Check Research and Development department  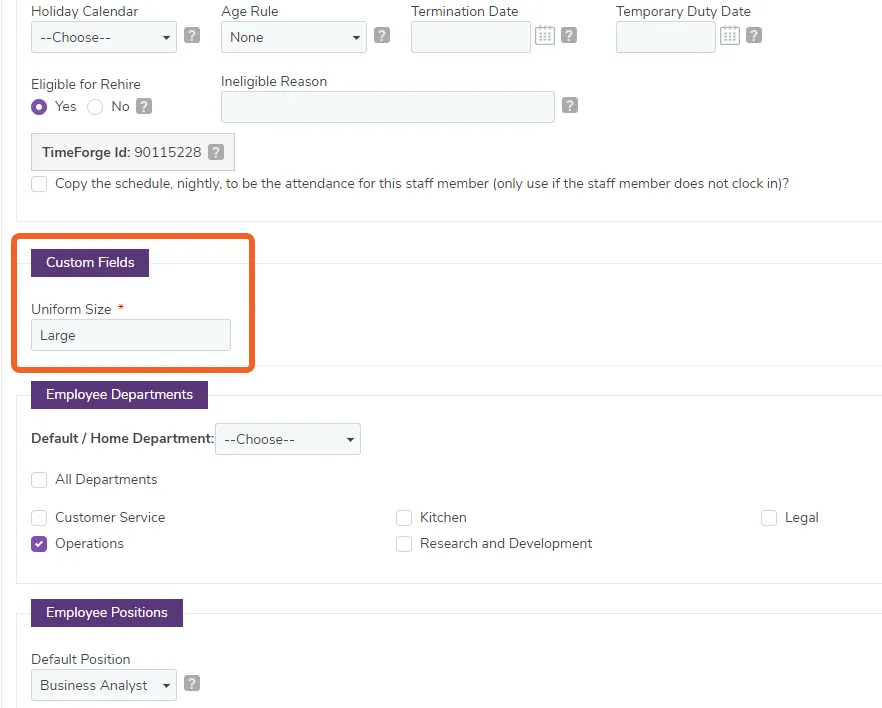pyautogui.click(x=404, y=544)
